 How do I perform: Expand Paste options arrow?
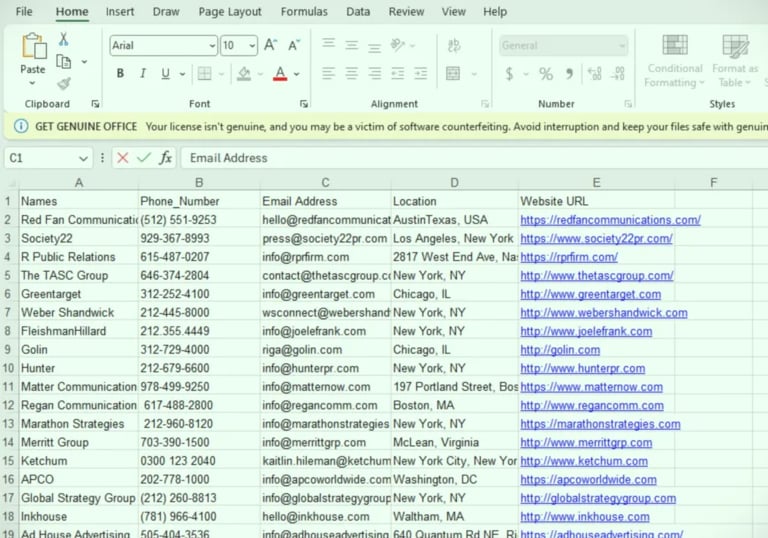click(x=32, y=83)
